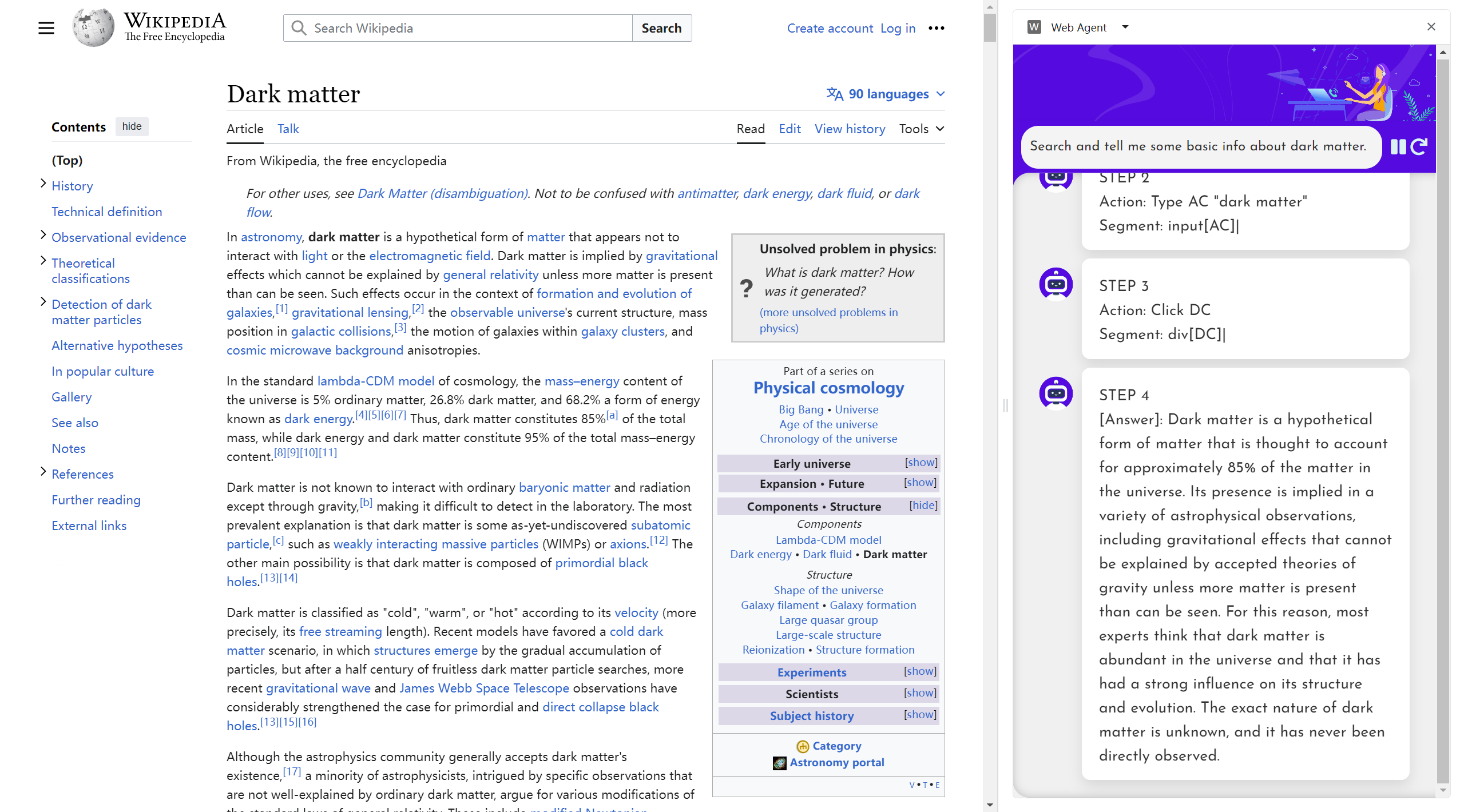Click the Create account link
The height and width of the screenshot is (812, 1464).
coord(830,28)
